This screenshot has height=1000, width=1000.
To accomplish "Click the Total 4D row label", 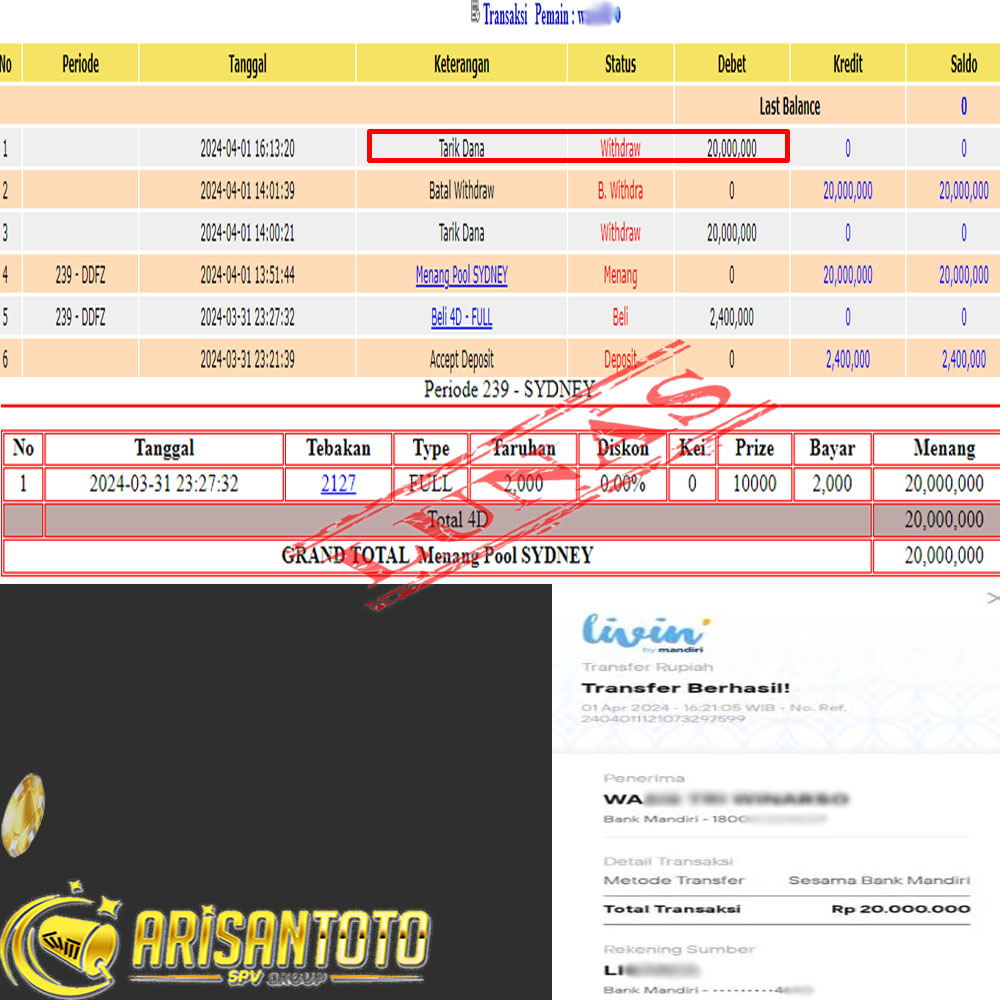I will point(457,520).
